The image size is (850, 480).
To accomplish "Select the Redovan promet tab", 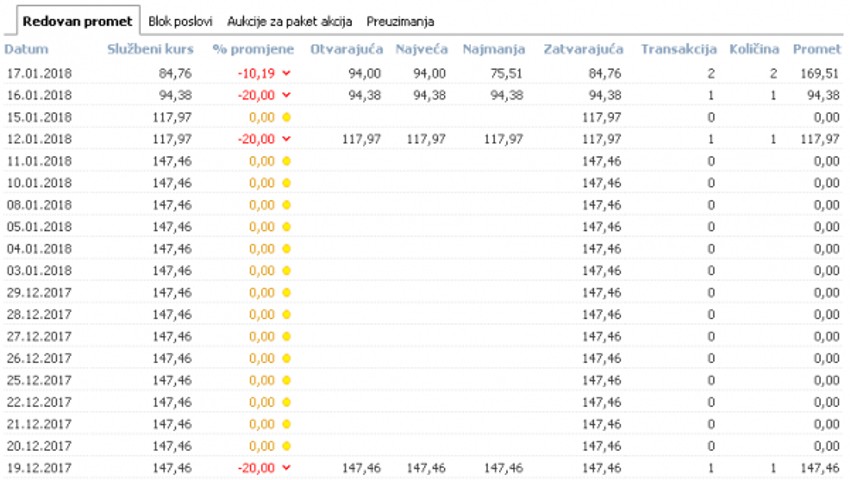I will coord(77,20).
